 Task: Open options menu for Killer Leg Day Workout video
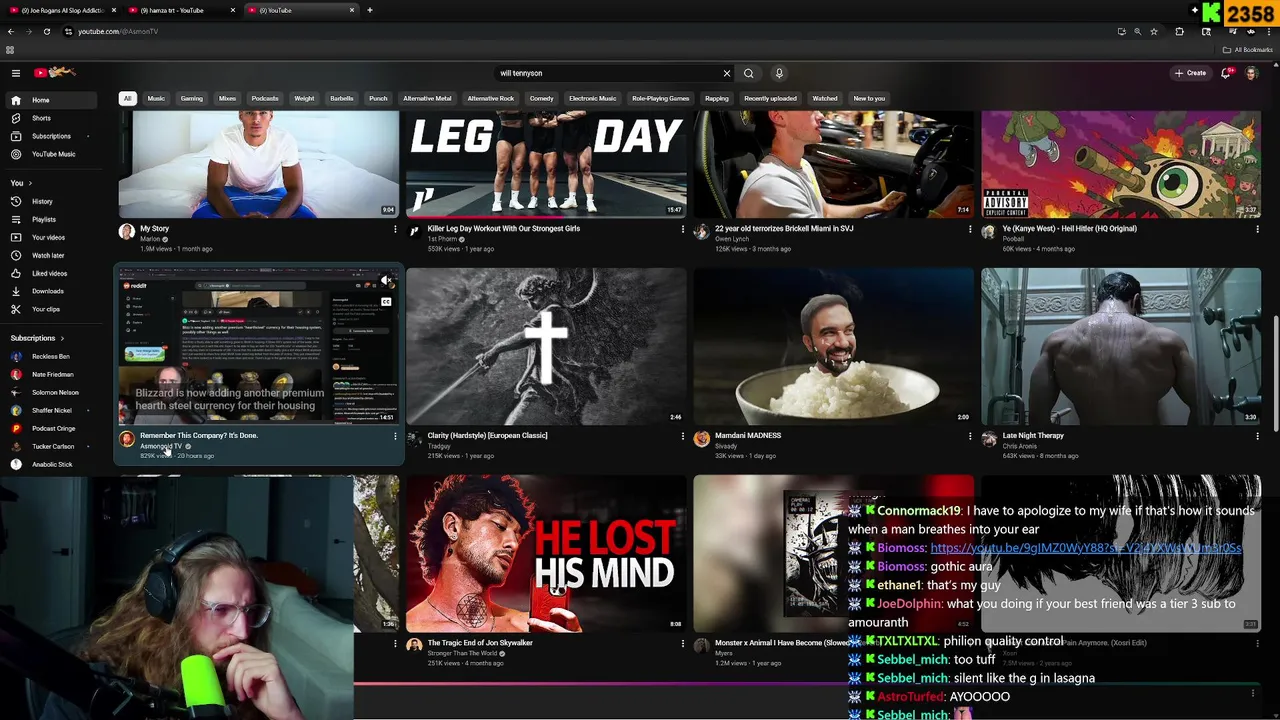[683, 229]
